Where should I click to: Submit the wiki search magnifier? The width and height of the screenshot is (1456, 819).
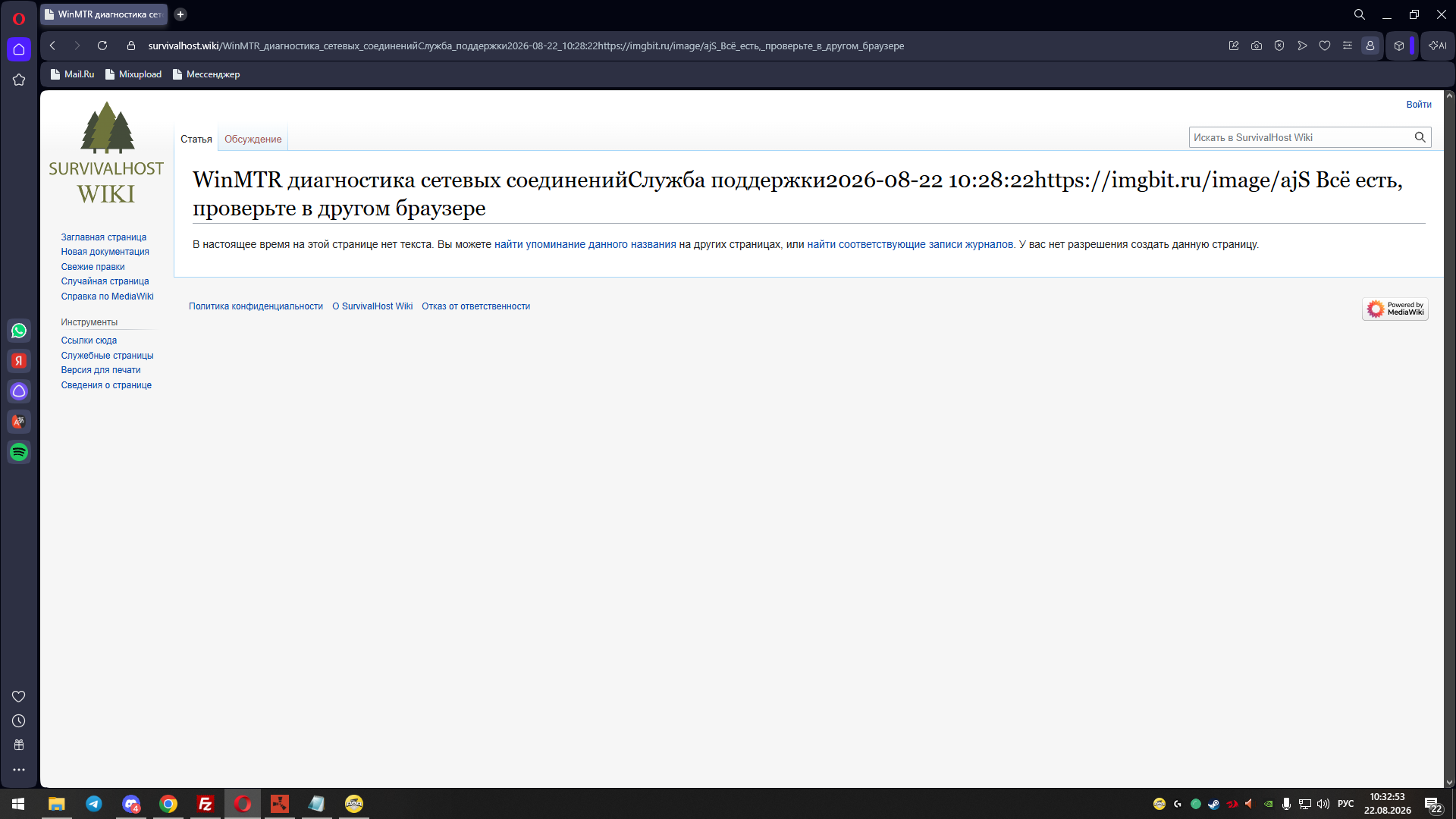coord(1420,137)
